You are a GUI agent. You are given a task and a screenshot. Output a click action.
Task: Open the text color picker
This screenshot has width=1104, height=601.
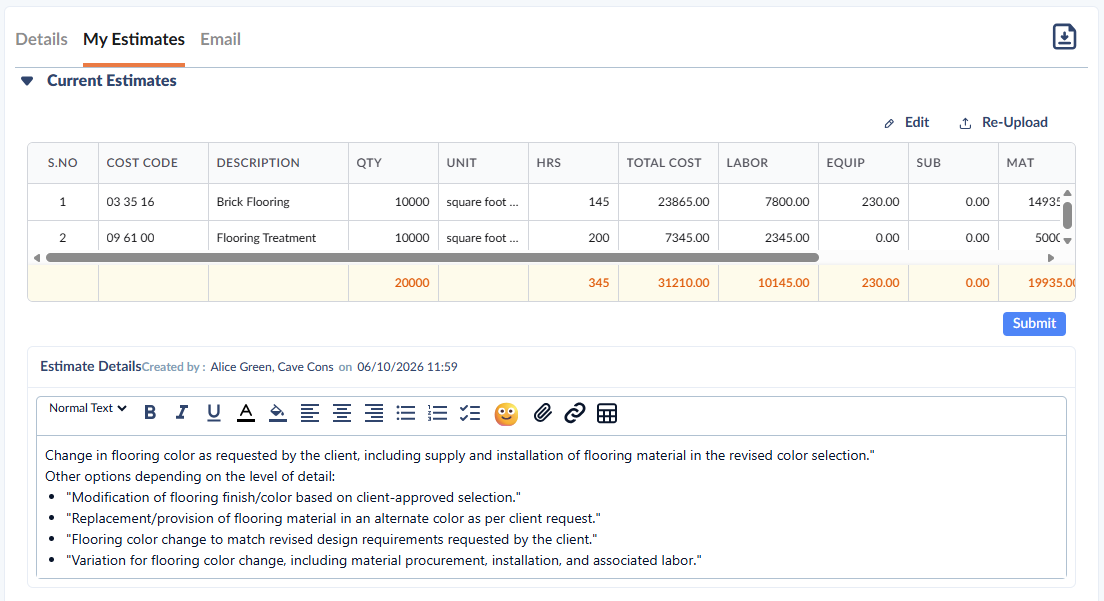[246, 413]
